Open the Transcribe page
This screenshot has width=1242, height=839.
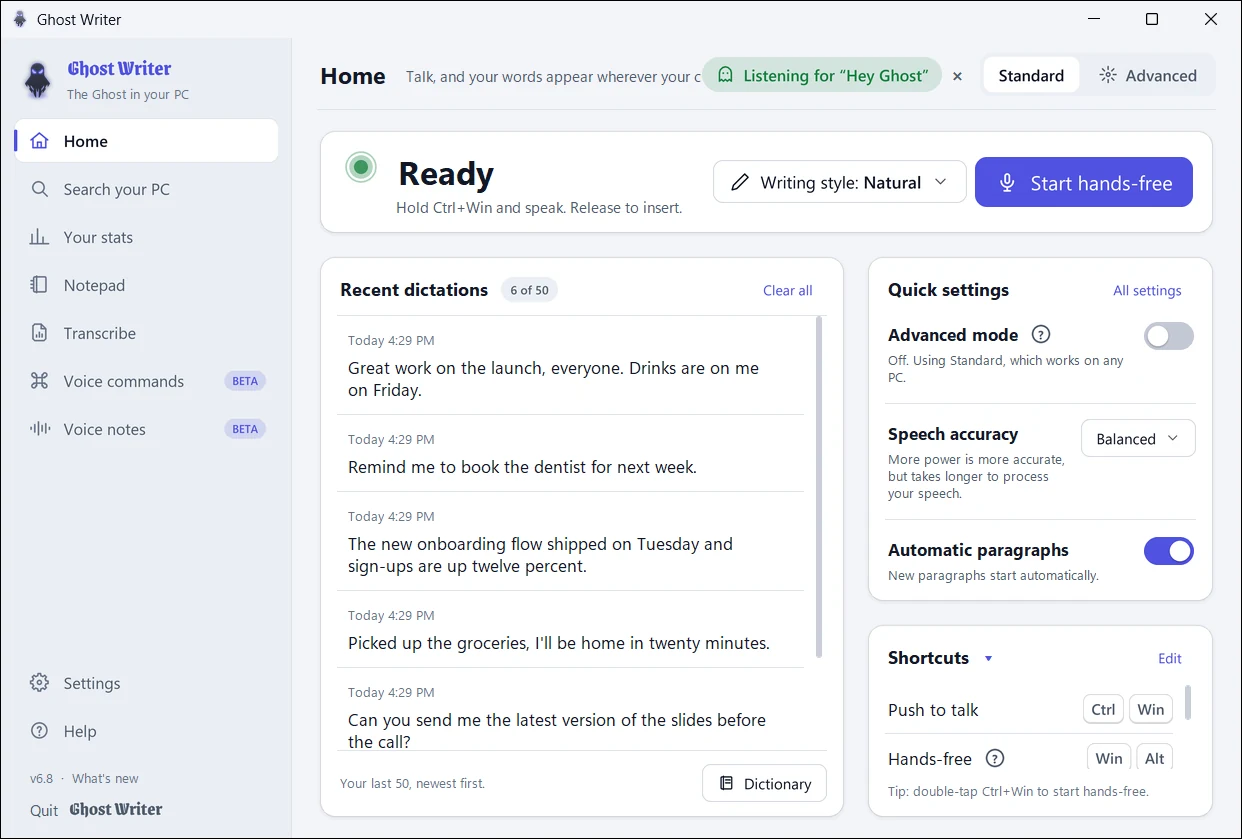(x=146, y=333)
